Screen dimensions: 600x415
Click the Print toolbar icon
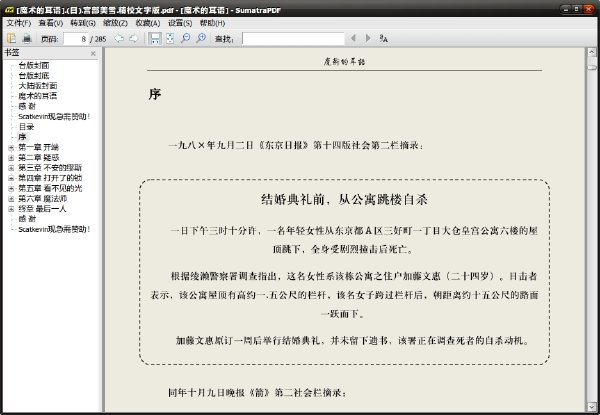(x=27, y=38)
